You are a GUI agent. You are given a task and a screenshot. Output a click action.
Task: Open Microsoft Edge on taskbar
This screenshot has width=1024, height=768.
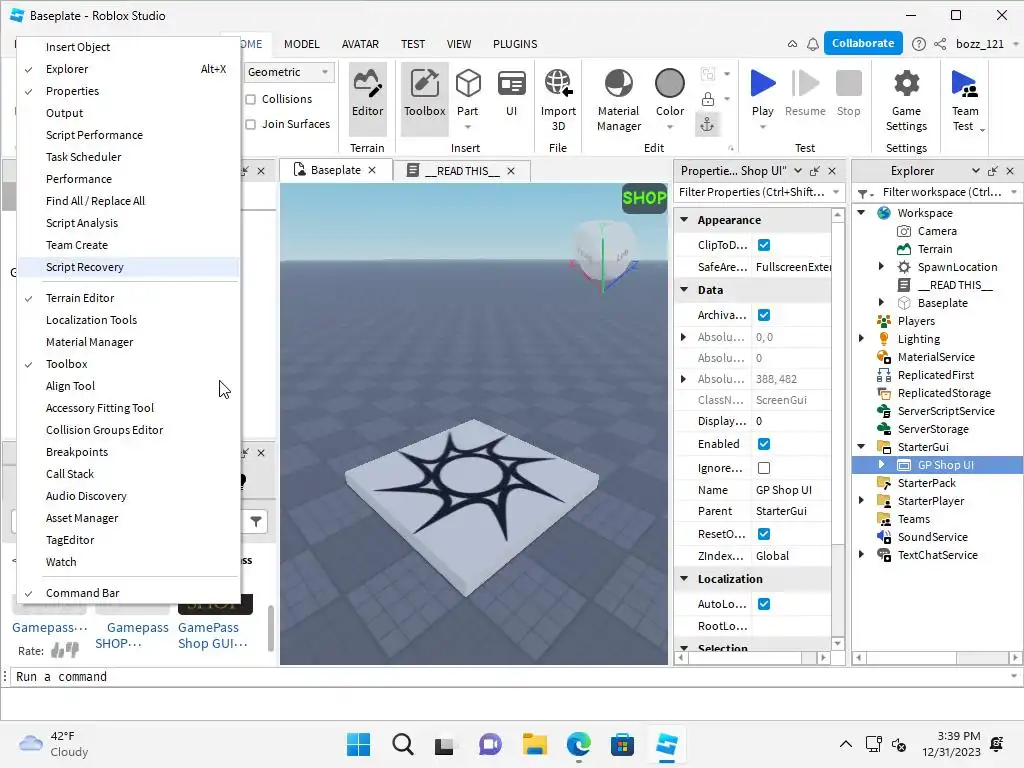point(579,744)
